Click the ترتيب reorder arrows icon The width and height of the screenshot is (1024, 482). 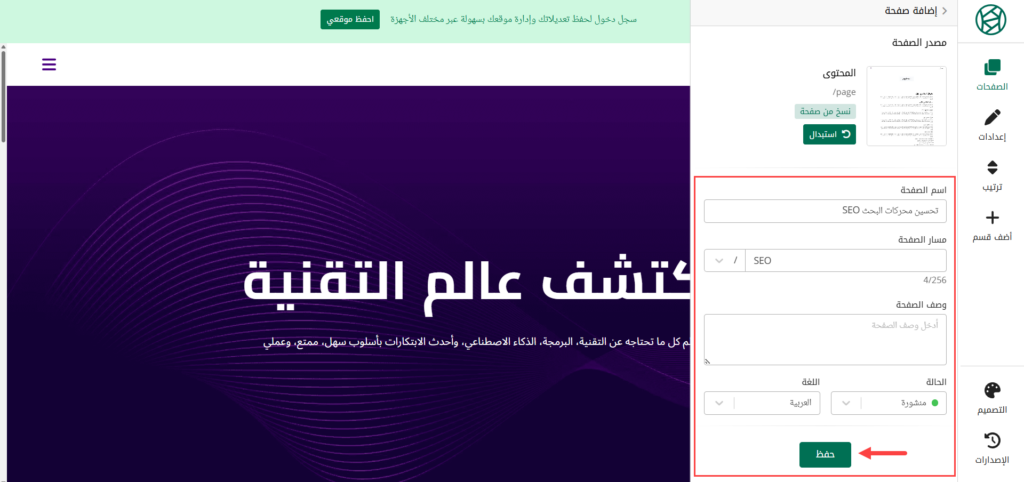pyautogui.click(x=991, y=168)
